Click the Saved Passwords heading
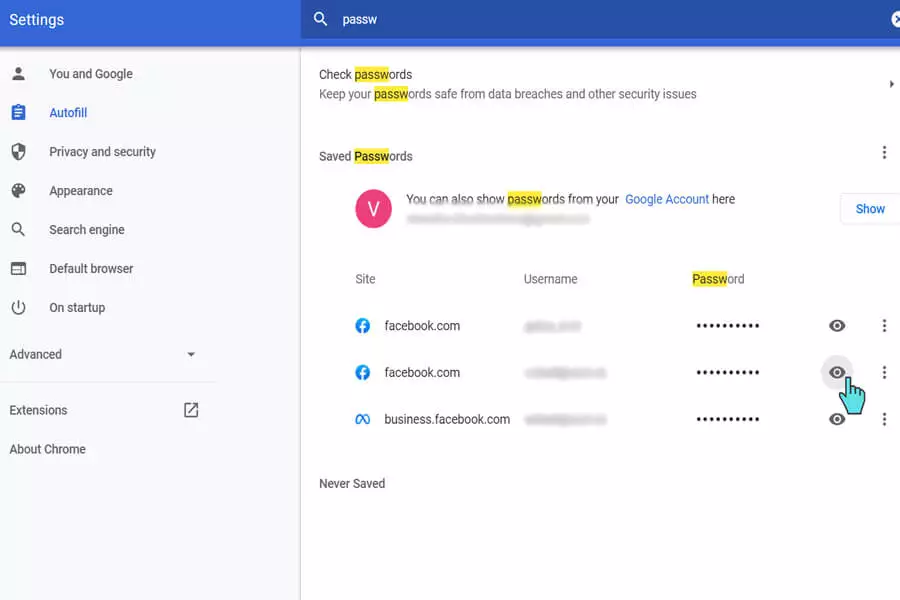 click(x=366, y=156)
